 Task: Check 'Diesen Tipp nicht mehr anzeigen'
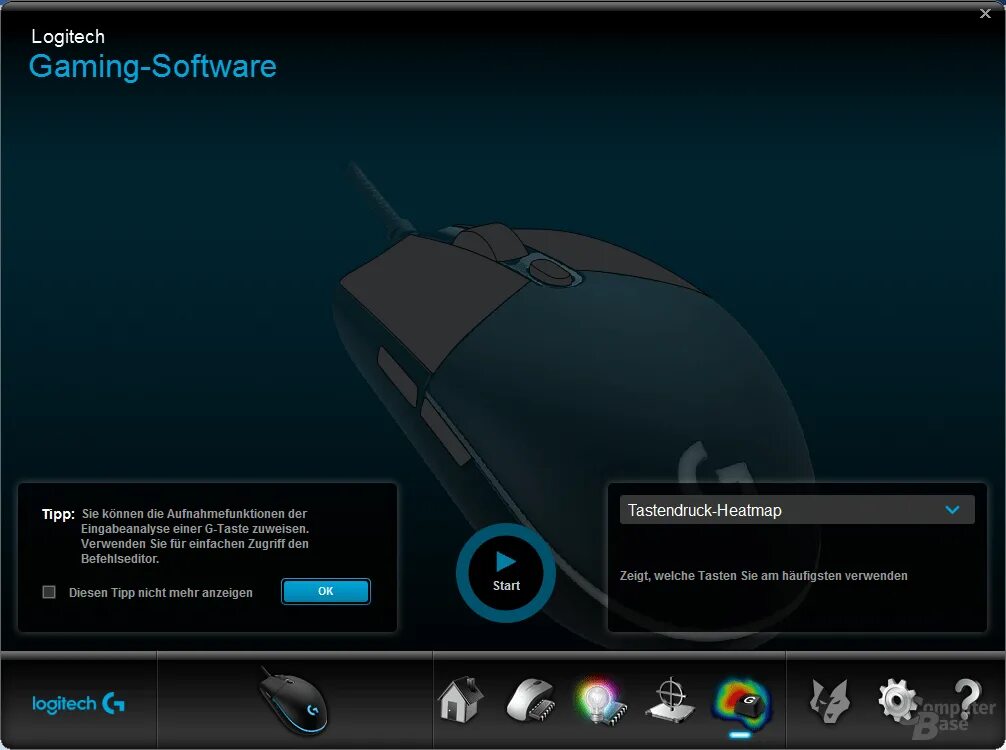[x=49, y=592]
